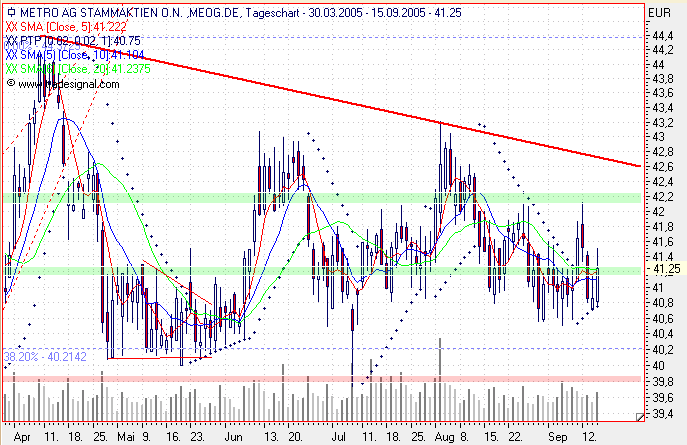Click the 44,2 price axis label

click(x=663, y=50)
